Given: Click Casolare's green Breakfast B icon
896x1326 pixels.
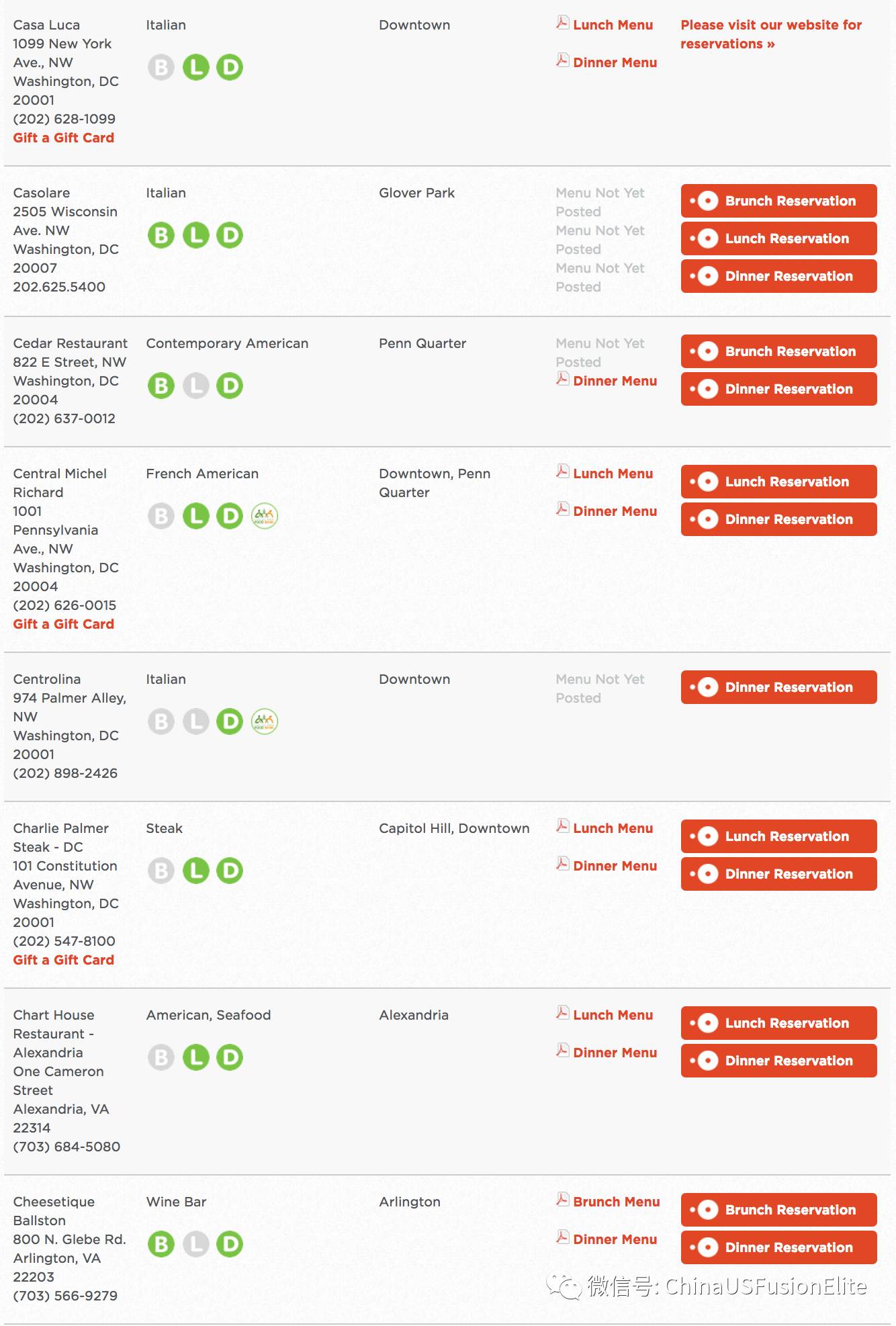Looking at the screenshot, I should coord(161,235).
